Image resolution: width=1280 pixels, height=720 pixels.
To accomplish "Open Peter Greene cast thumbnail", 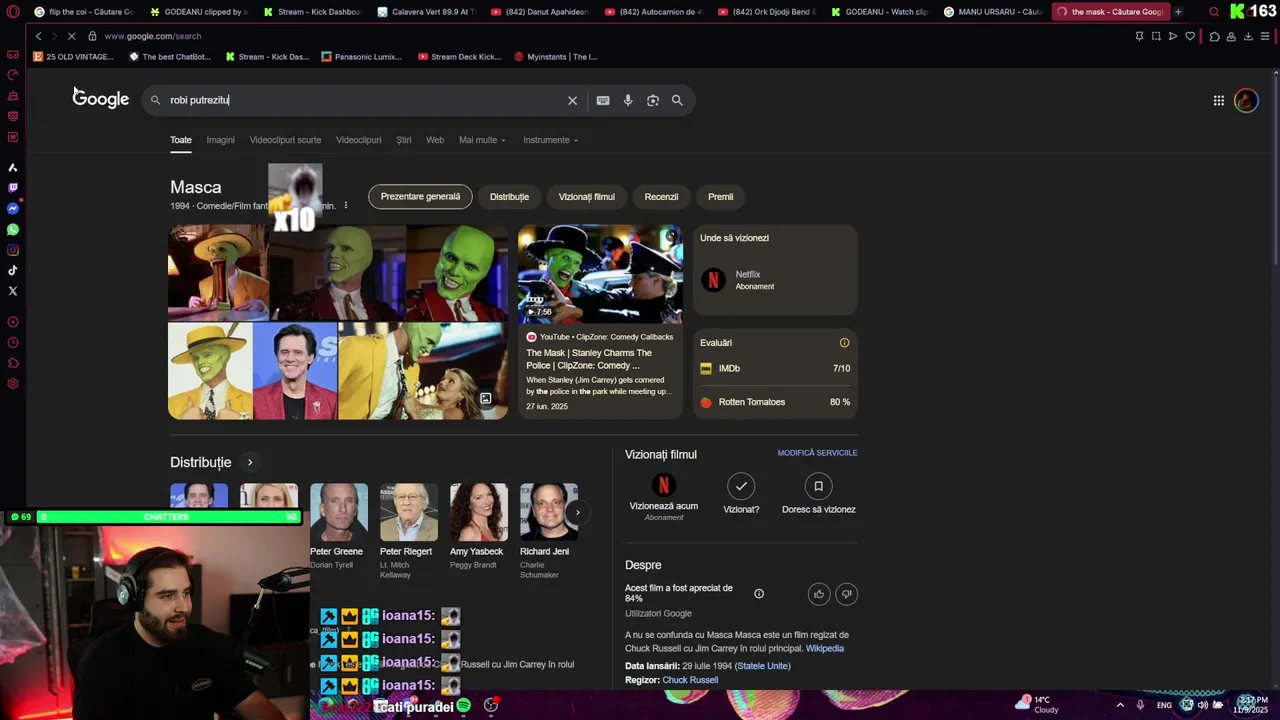I will pos(338,512).
